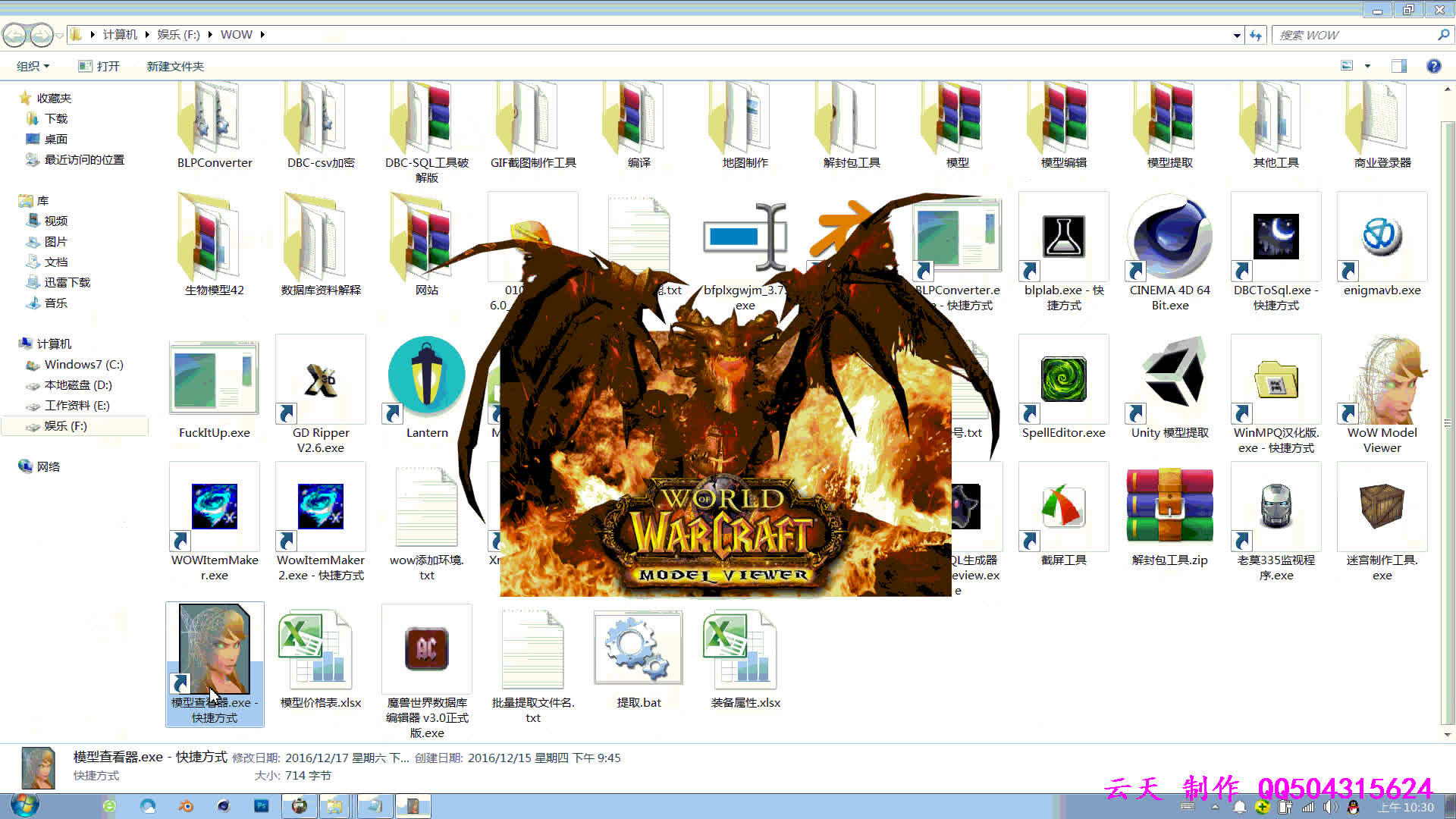
Task: Select 本地磁盘 (D:) drive
Action: tap(78, 385)
